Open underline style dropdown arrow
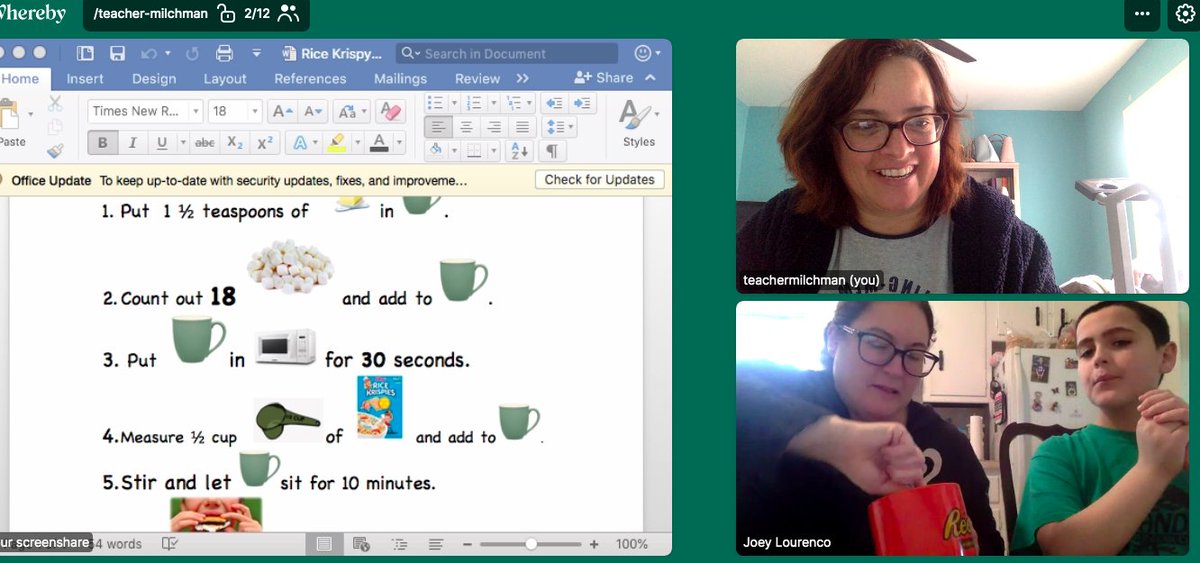The image size is (1200, 563). 182,143
